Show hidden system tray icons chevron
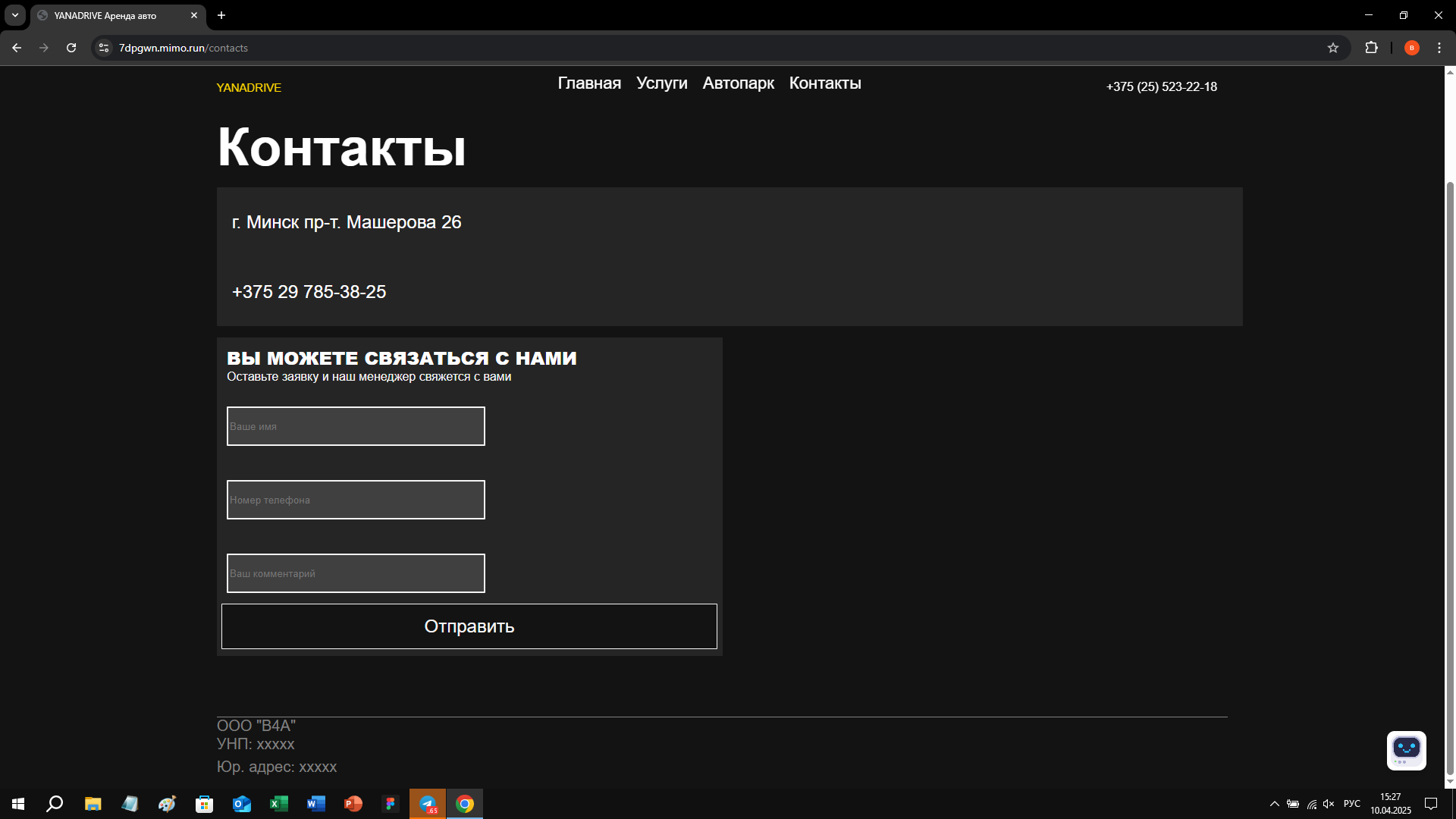1456x819 pixels. pyautogui.click(x=1275, y=804)
